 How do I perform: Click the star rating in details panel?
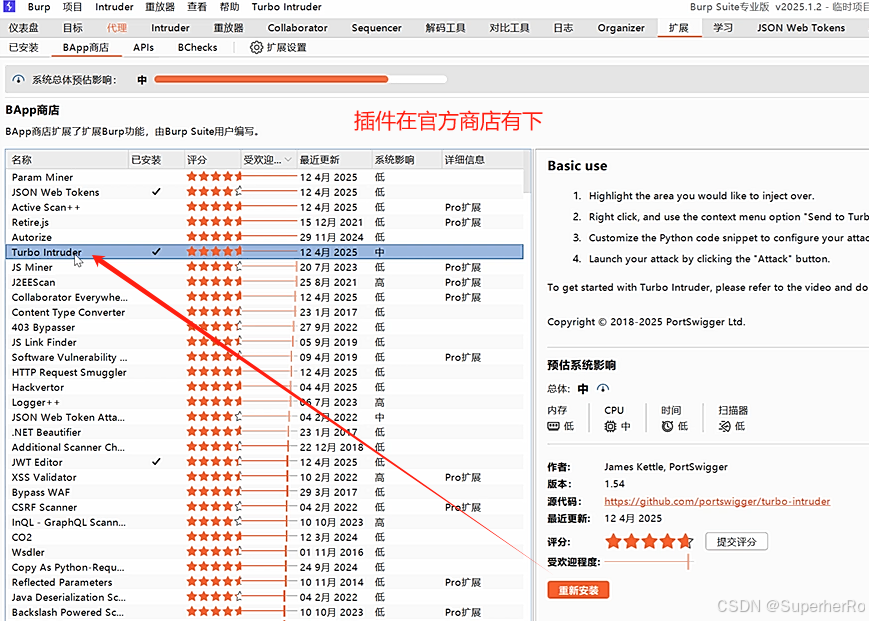coord(649,541)
